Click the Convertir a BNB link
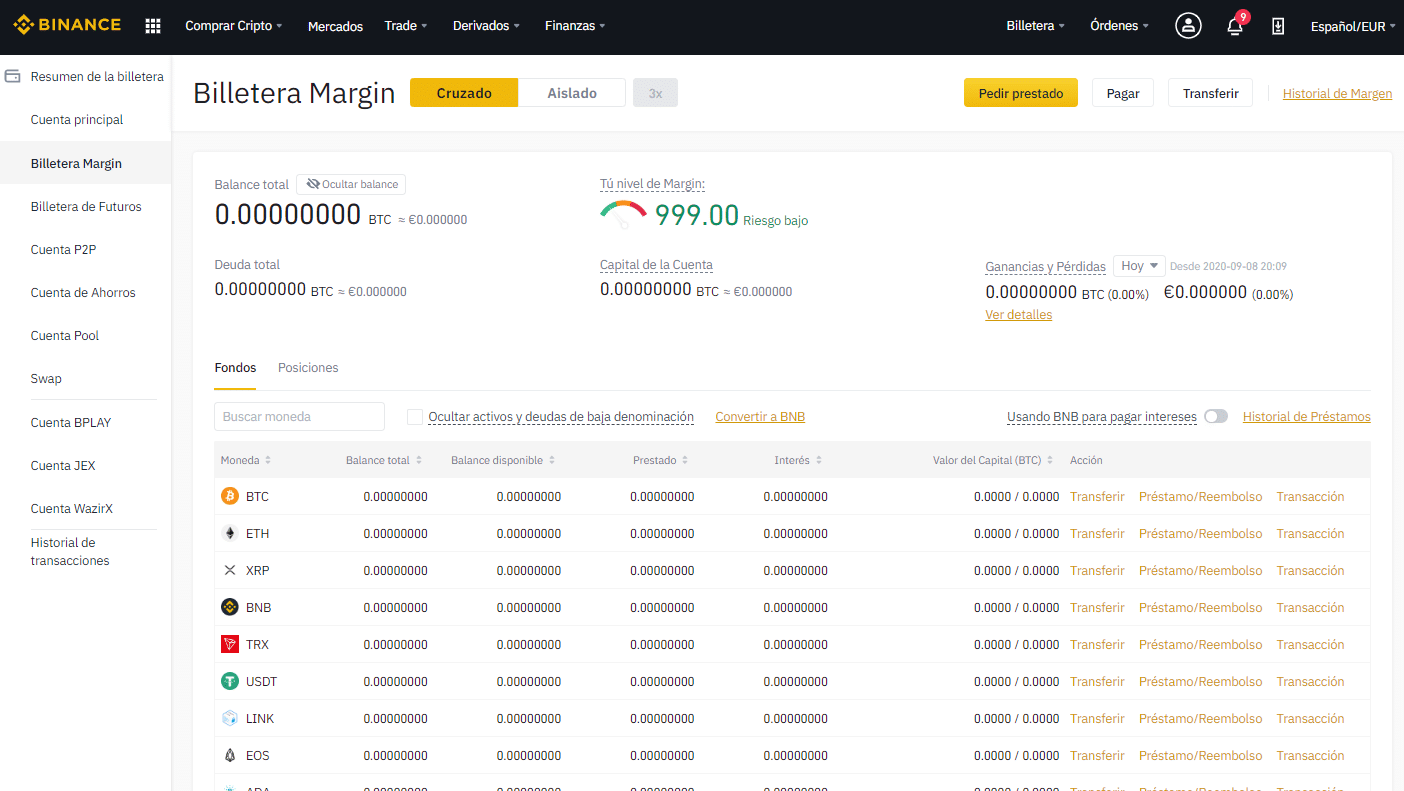 [x=760, y=417]
